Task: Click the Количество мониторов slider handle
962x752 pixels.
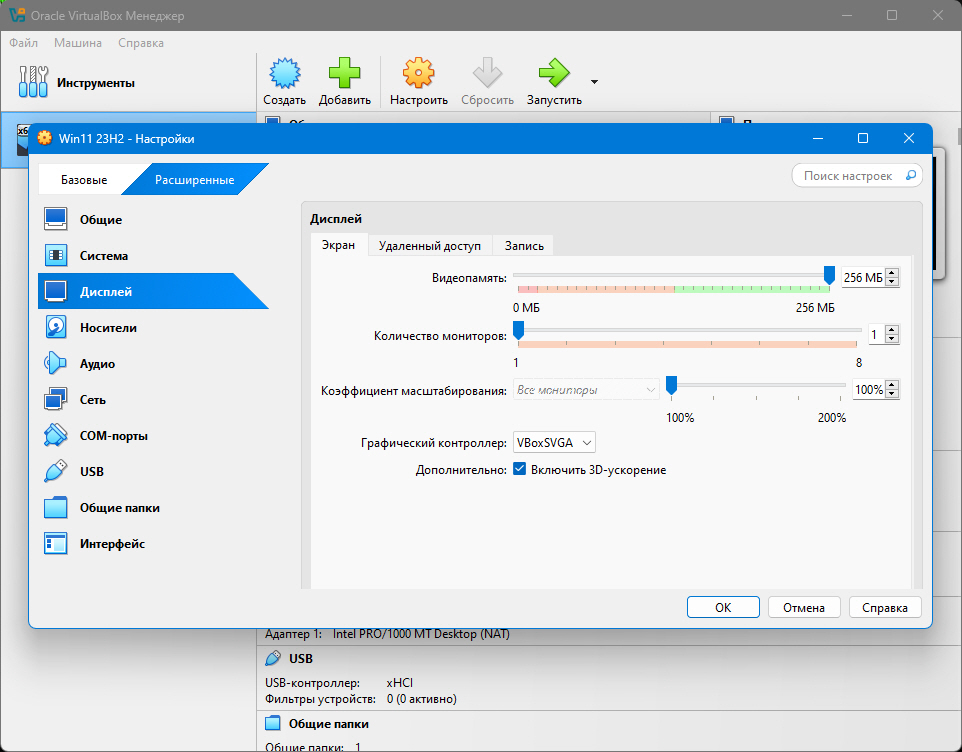Action: tap(518, 331)
